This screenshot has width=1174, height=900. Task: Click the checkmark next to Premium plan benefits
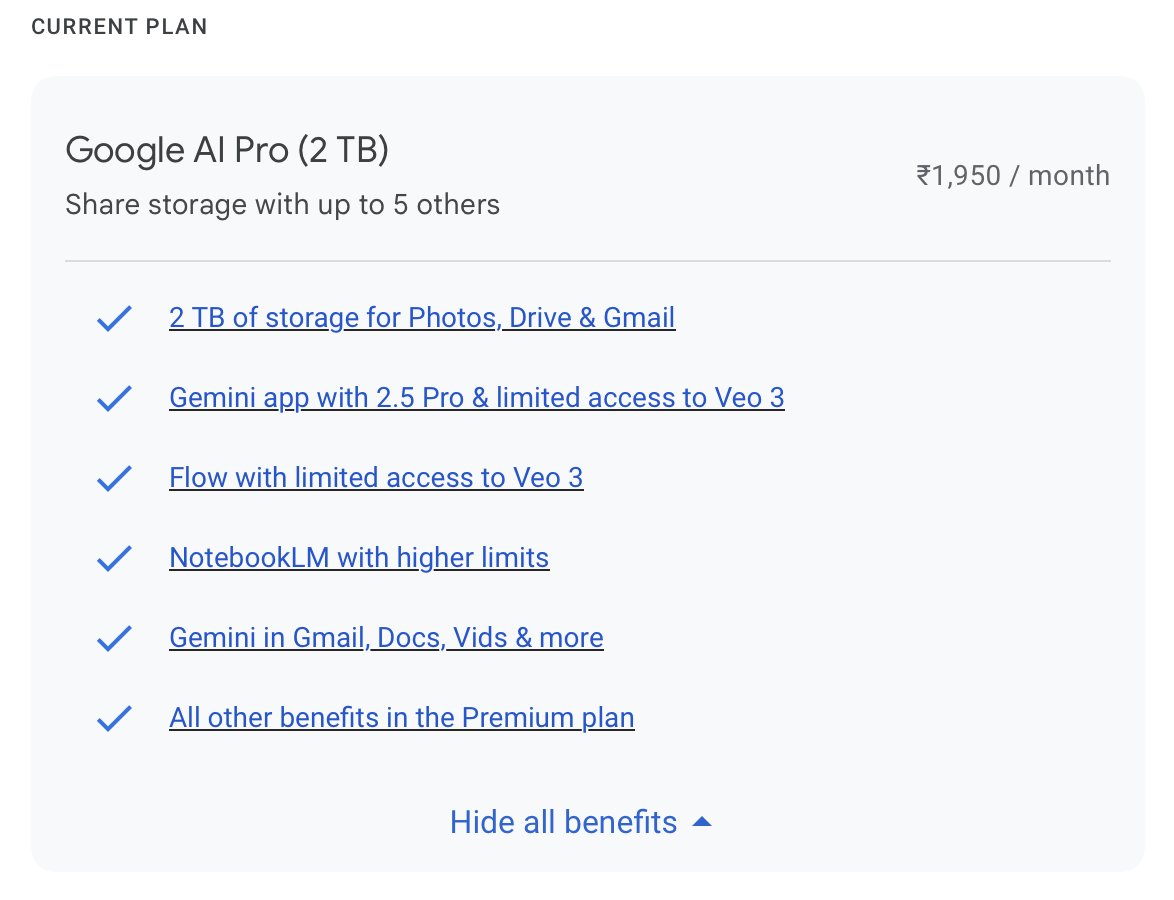(114, 719)
